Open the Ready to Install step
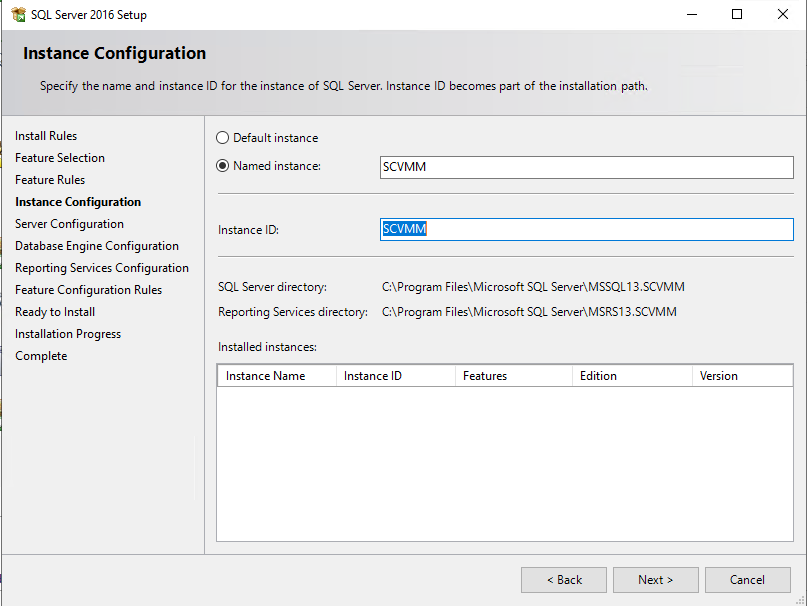The image size is (807, 606). coord(55,313)
